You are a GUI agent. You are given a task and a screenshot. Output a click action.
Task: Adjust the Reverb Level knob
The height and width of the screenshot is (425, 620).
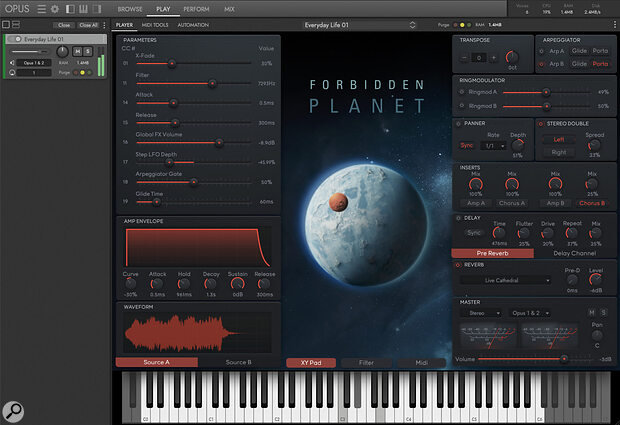point(595,280)
